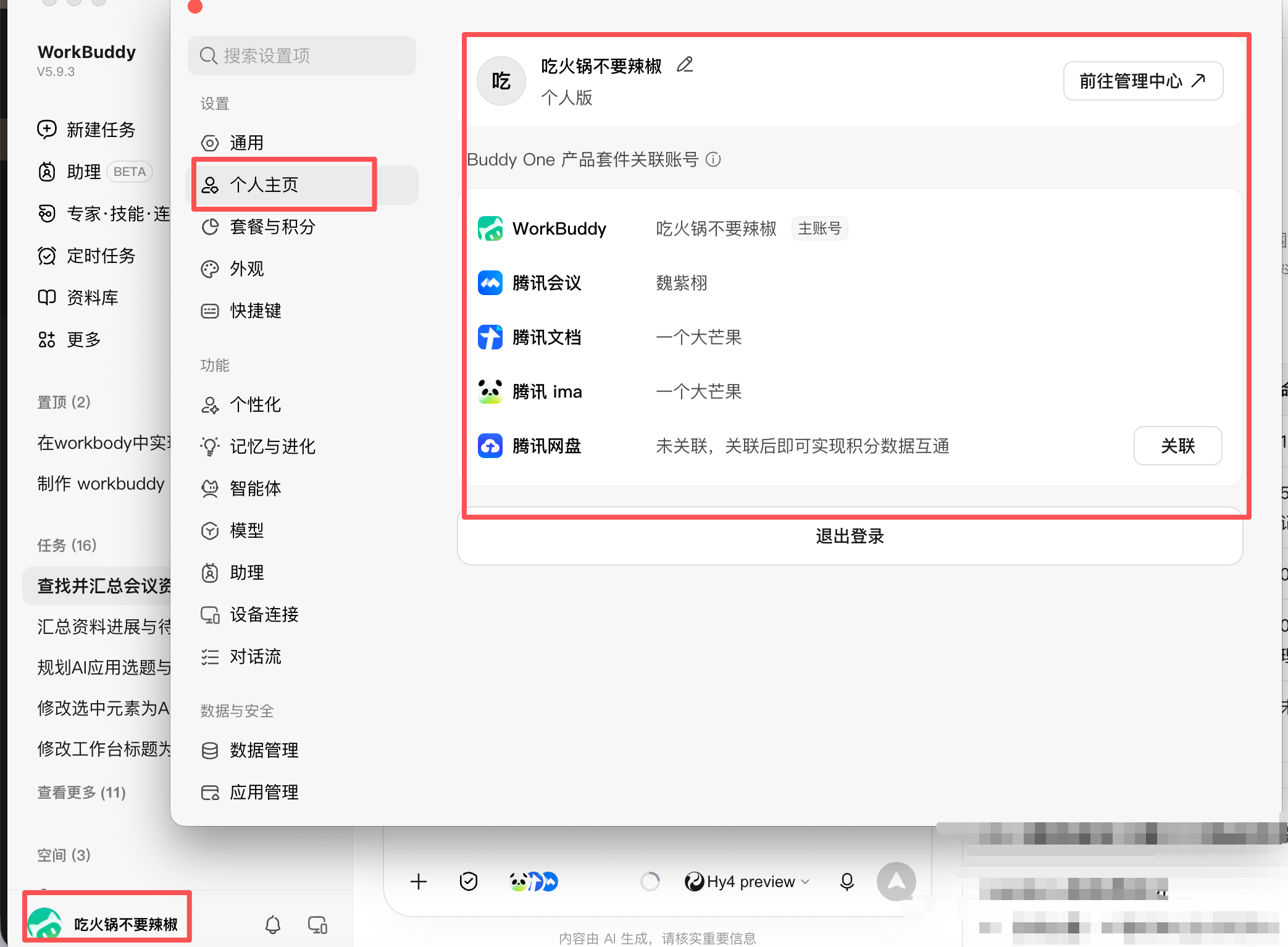This screenshot has height=947, width=1288.
Task: Click the 腾讯网盘 cloud icon
Action: point(490,446)
